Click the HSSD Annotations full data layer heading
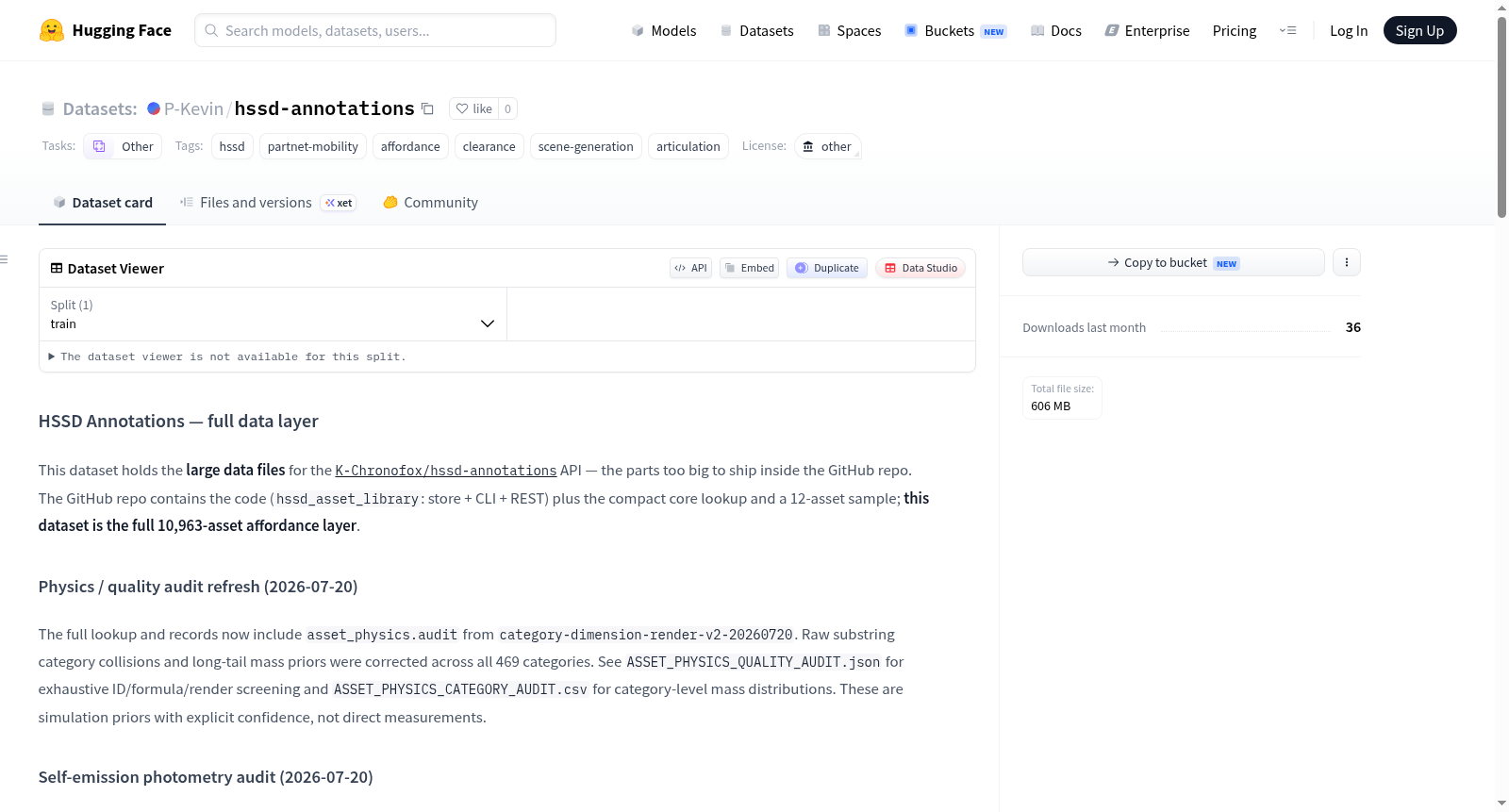This screenshot has height=812, width=1509. click(178, 422)
